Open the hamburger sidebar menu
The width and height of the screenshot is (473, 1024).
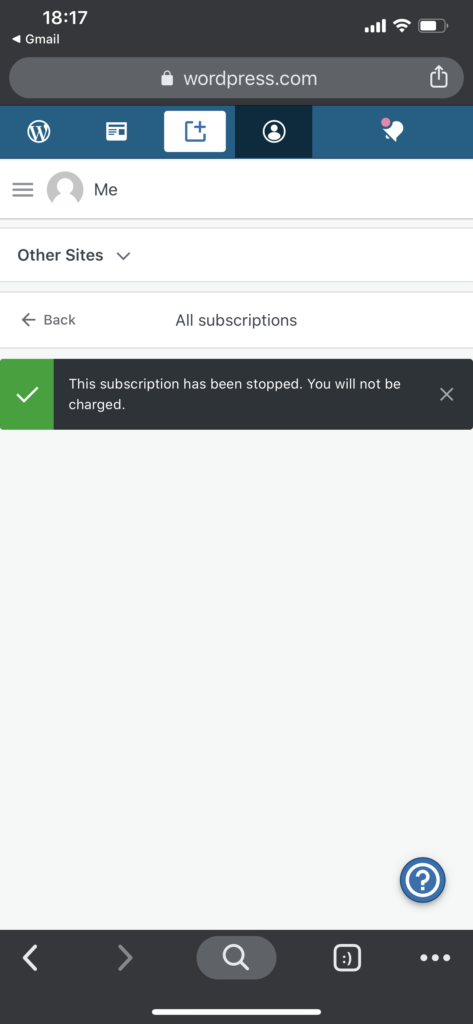[x=23, y=190]
